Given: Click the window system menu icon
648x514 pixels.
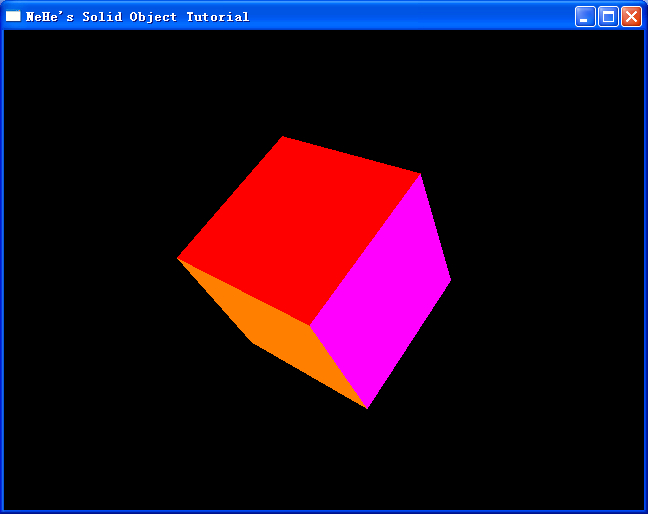Looking at the screenshot, I should click(13, 16).
